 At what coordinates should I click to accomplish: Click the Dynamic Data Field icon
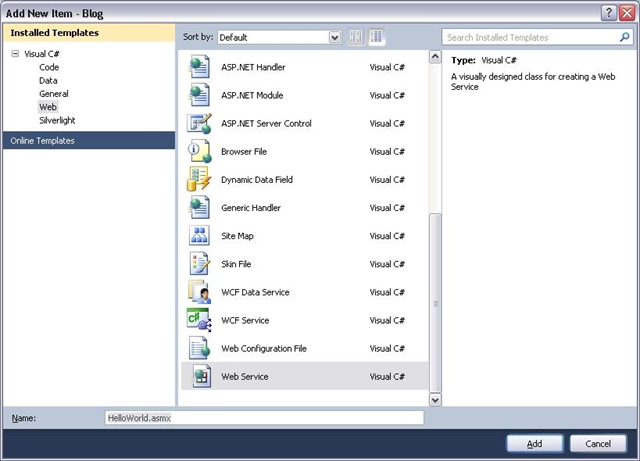coord(199,180)
